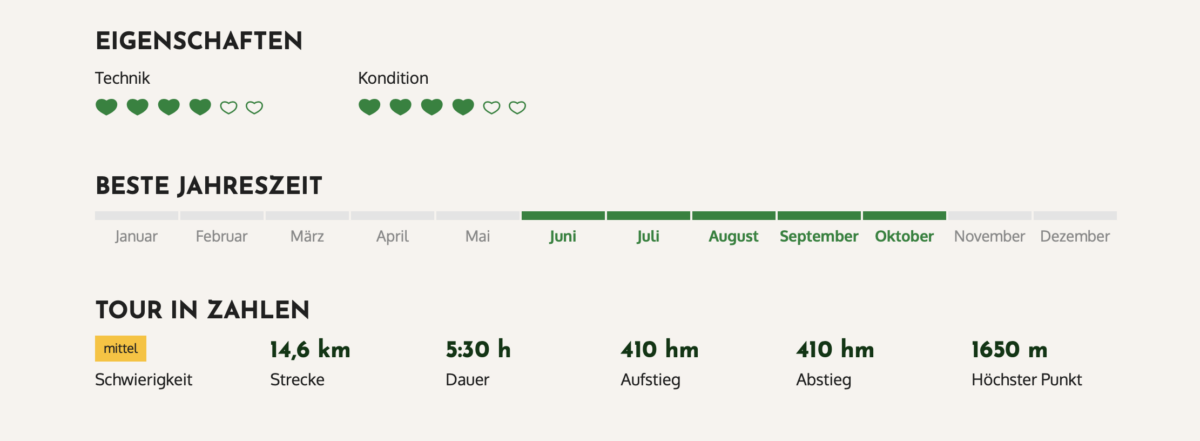Viewport: 1200px width, 441px height.
Task: Click the yellow mittel difficulty badge
Action: click(x=121, y=348)
